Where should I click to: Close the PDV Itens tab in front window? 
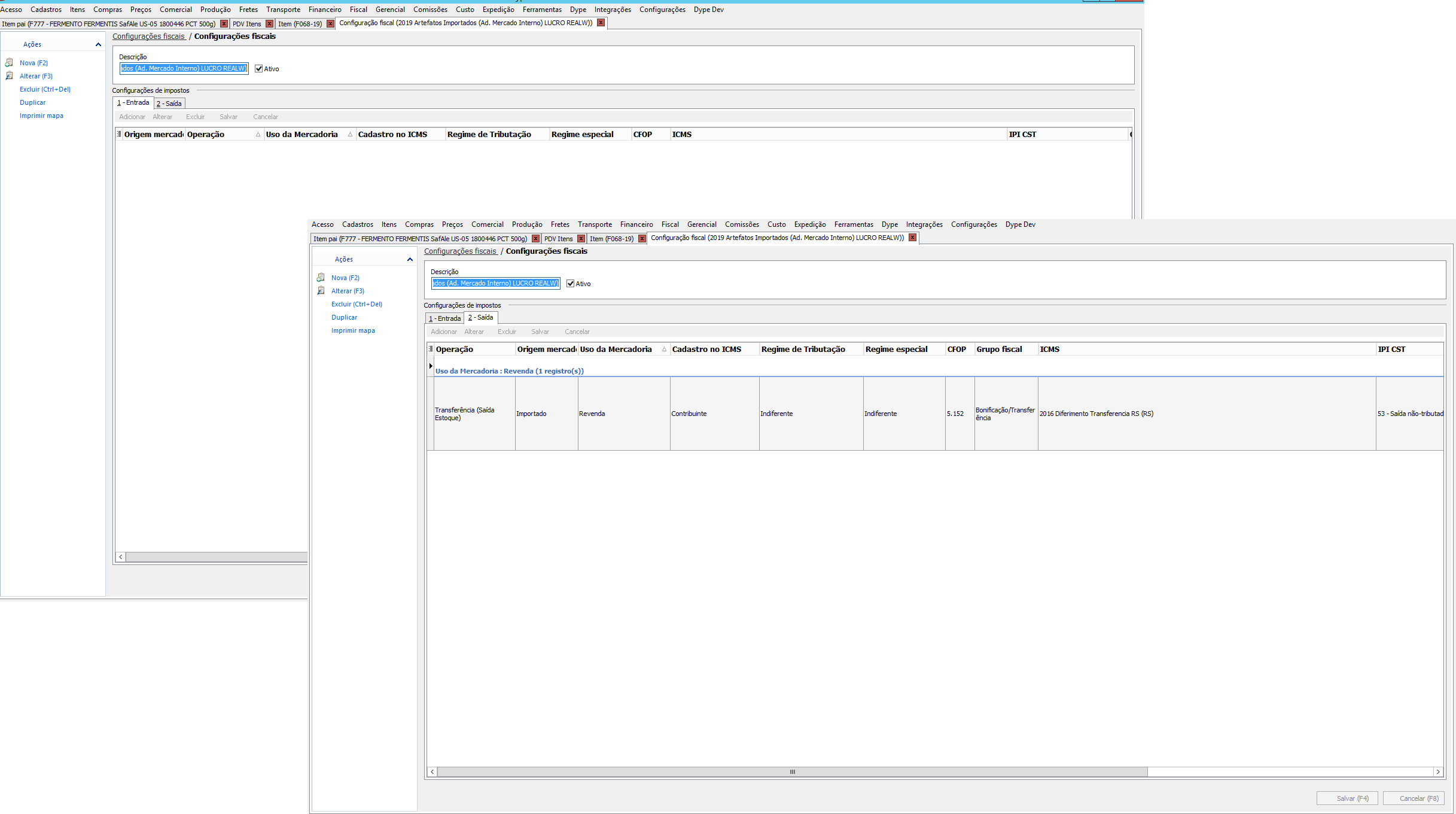click(581, 238)
